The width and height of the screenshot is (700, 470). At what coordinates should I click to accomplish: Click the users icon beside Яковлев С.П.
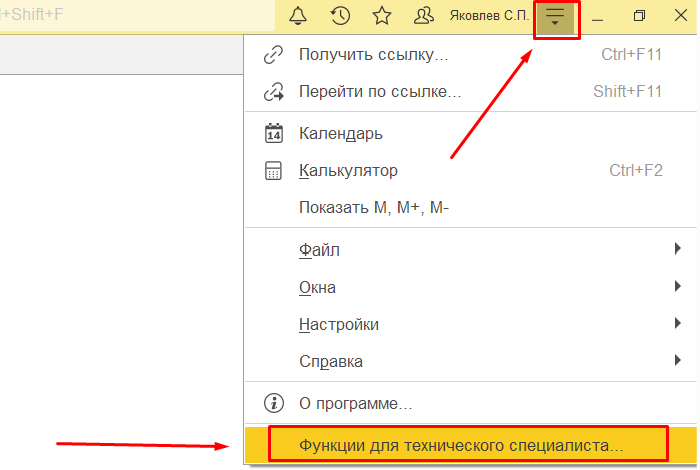pos(424,16)
